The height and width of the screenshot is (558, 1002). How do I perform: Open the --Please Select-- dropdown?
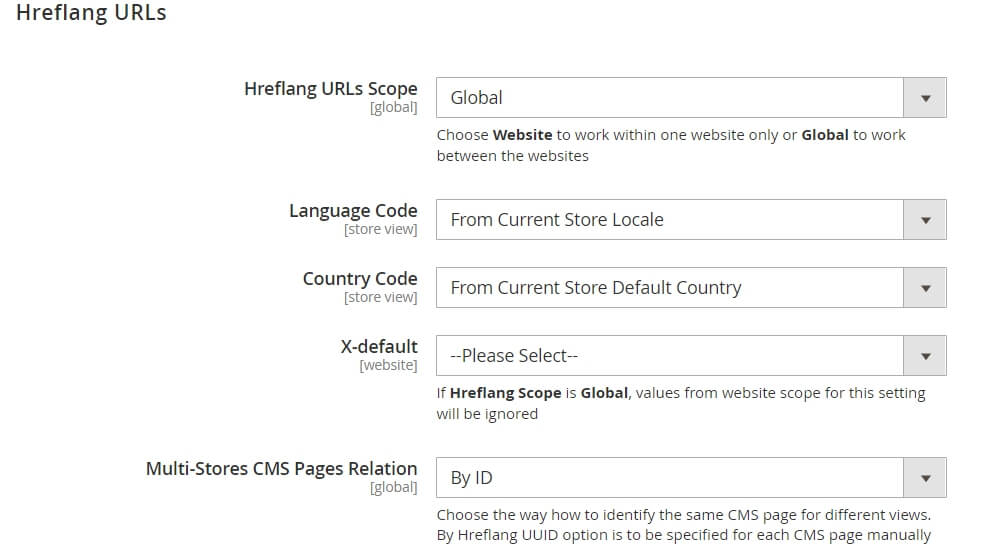[691, 356]
